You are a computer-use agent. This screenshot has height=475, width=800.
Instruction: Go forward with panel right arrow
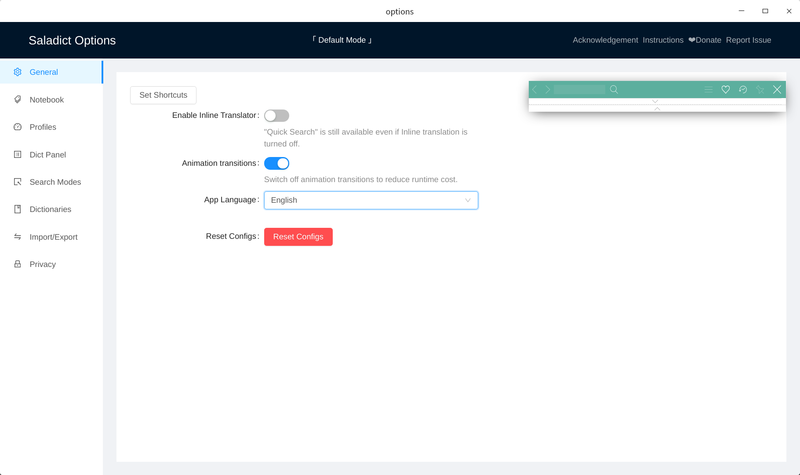547,90
